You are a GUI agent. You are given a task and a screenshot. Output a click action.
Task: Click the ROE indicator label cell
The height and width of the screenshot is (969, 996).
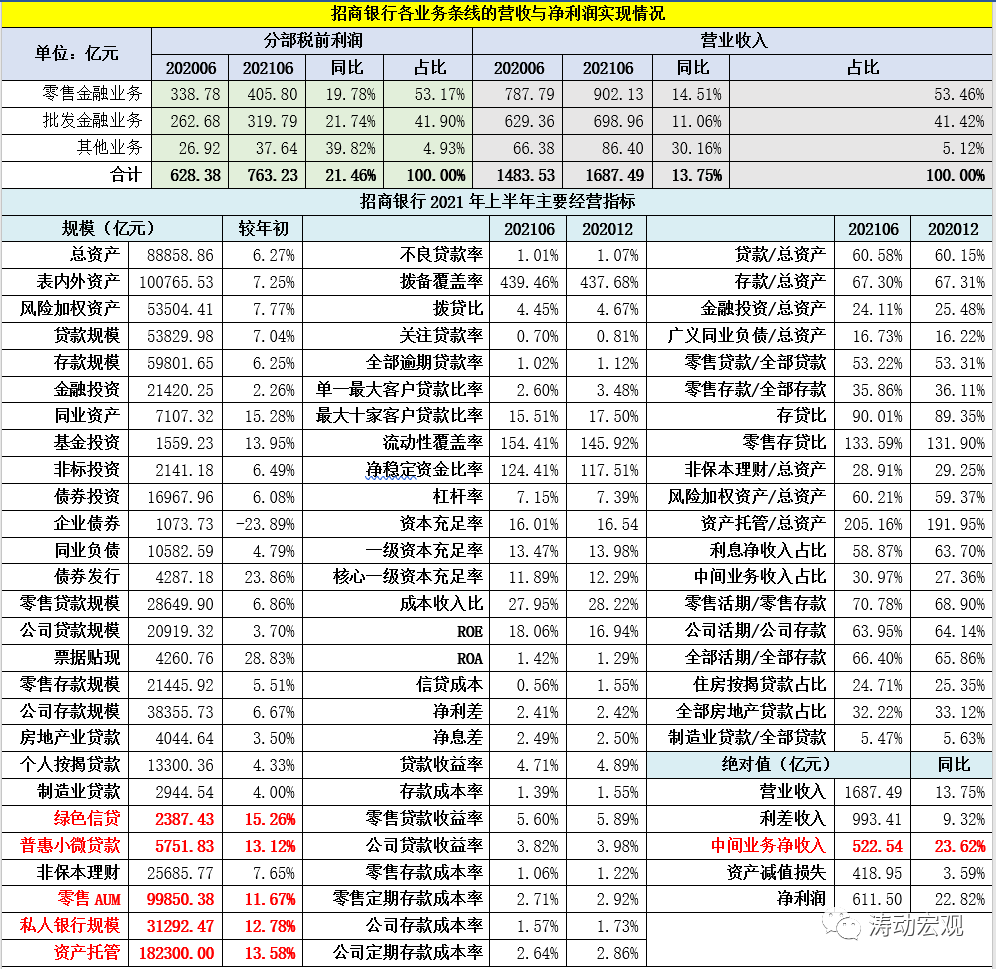coord(469,630)
